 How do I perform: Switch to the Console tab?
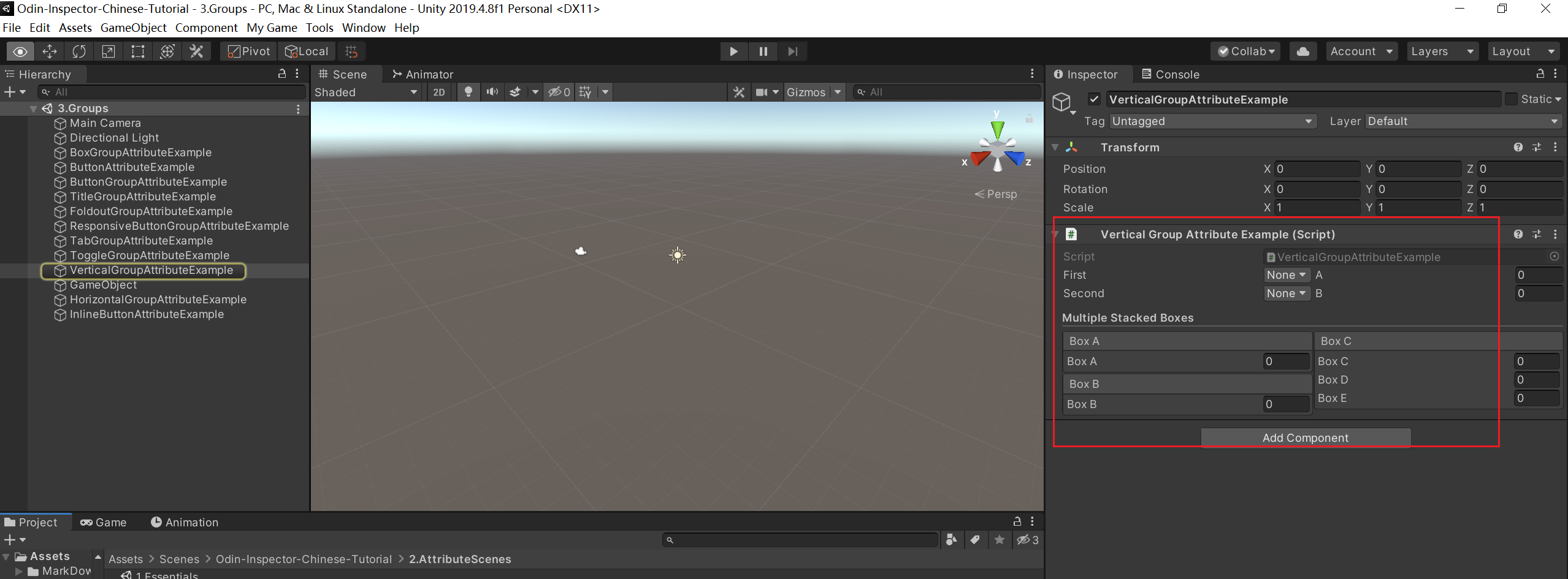pos(1171,74)
